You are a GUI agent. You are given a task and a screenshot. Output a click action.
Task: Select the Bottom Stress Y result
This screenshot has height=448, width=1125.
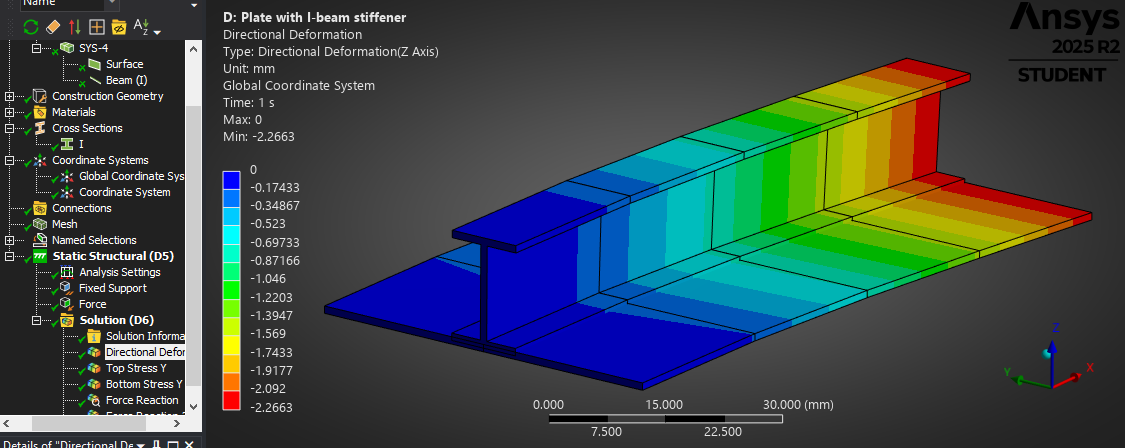pyautogui.click(x=144, y=384)
